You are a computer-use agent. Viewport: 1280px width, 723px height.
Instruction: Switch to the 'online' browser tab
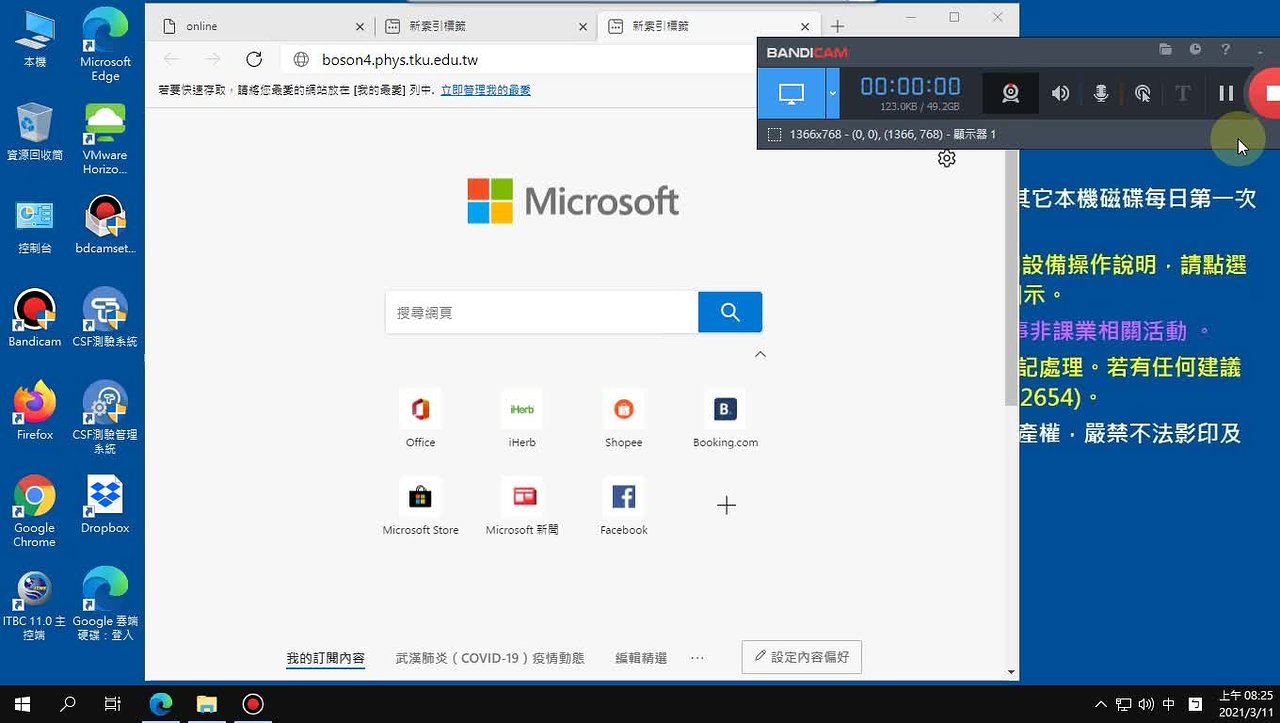tap(262, 26)
